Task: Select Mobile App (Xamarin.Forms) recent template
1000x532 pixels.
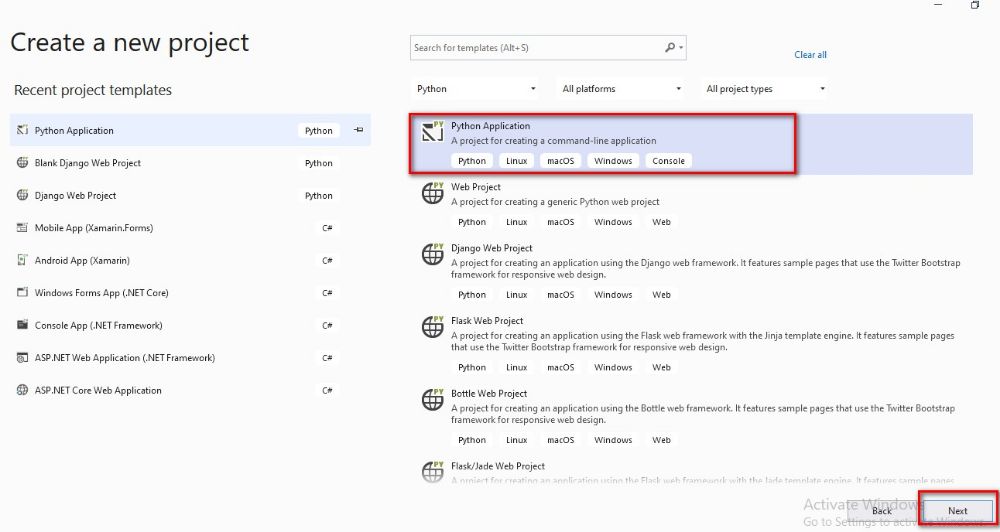Action: [190, 228]
